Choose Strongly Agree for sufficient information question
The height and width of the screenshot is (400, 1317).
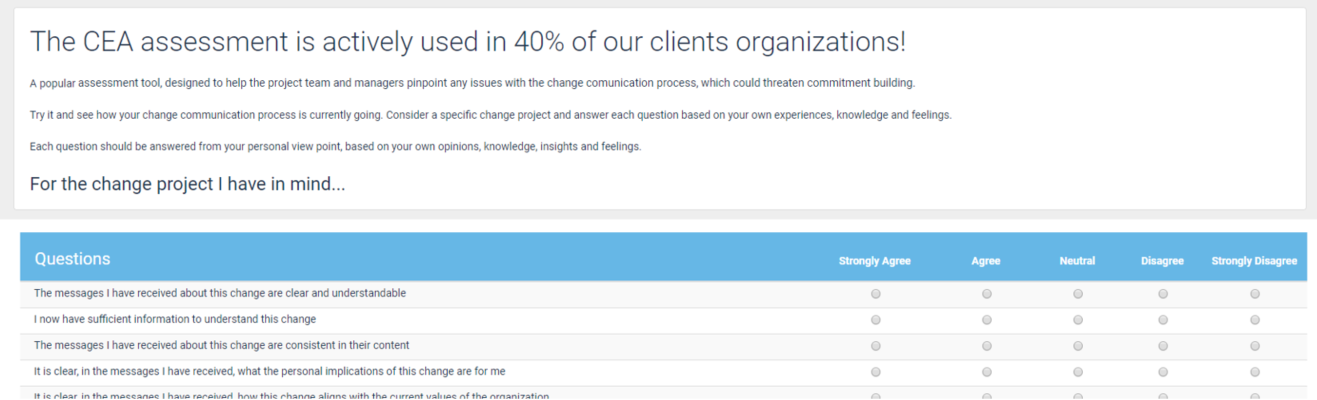876,320
